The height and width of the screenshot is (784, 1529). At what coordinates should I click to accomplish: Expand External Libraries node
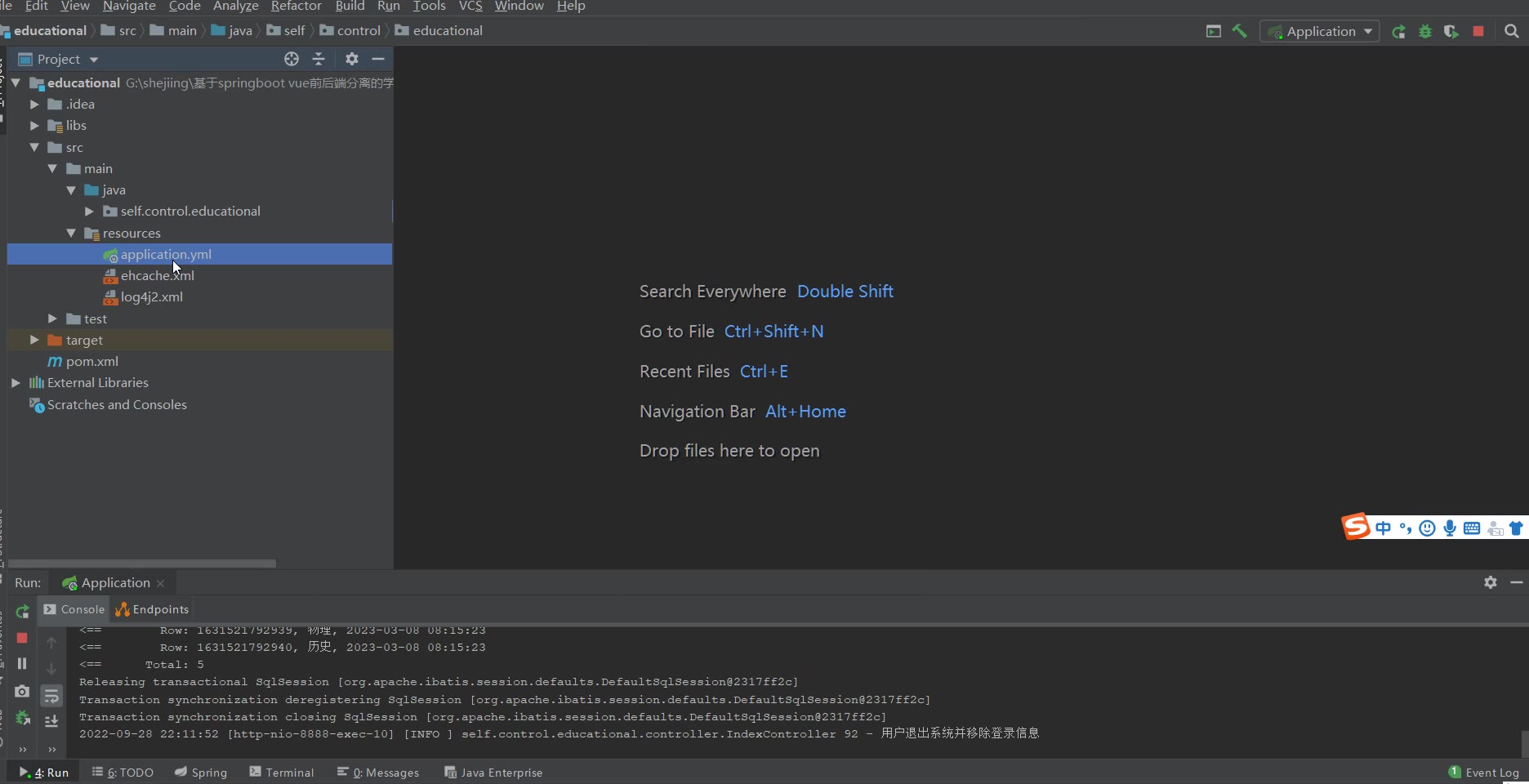click(16, 382)
